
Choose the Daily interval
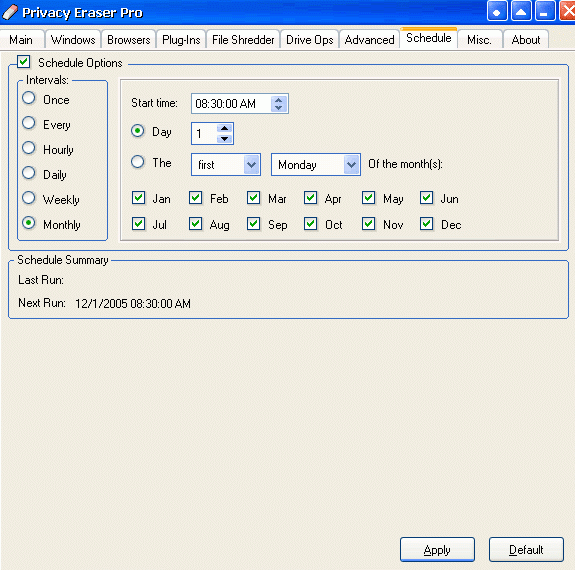click(x=29, y=173)
